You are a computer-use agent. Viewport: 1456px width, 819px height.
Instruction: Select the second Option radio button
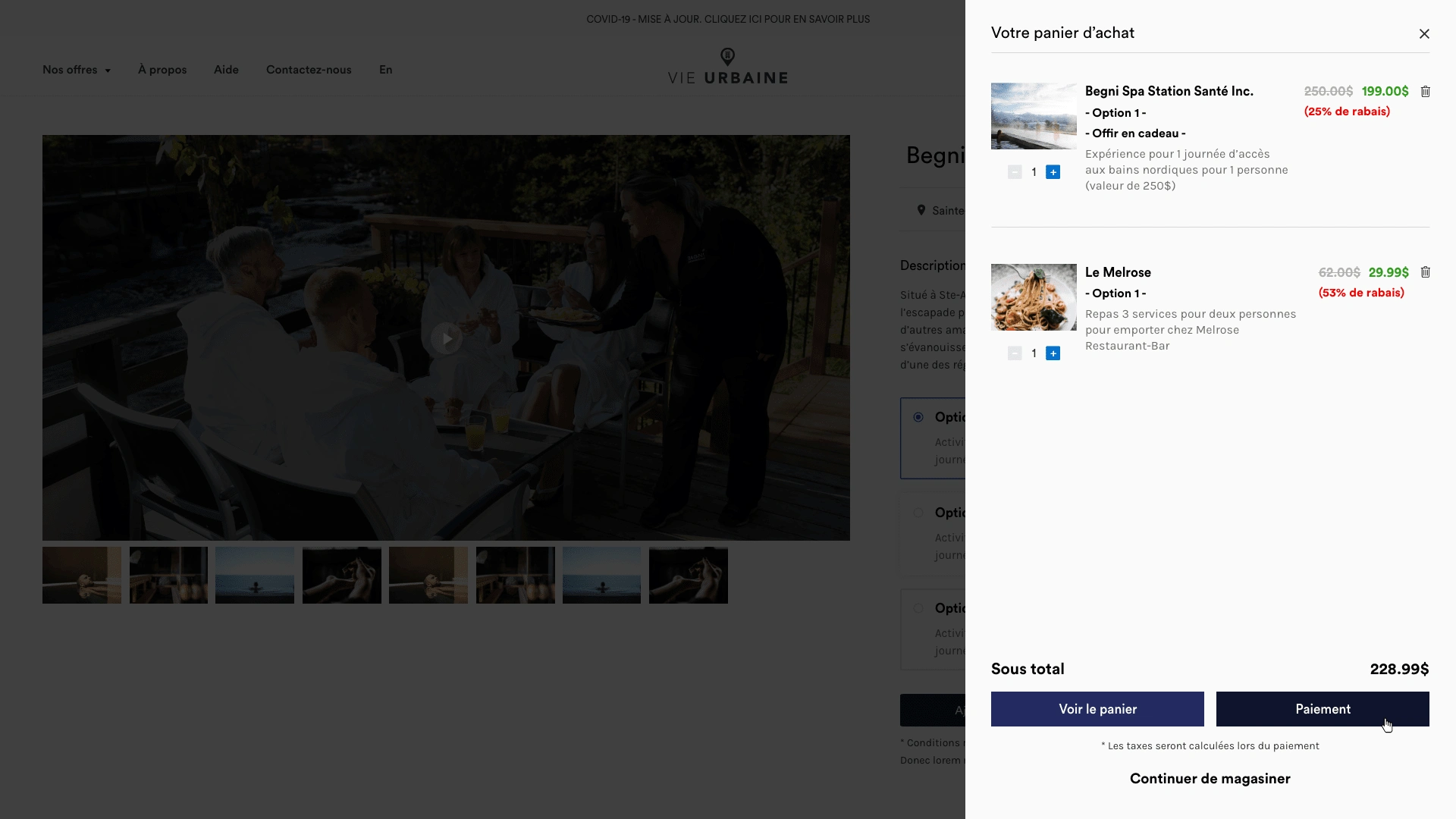918,513
